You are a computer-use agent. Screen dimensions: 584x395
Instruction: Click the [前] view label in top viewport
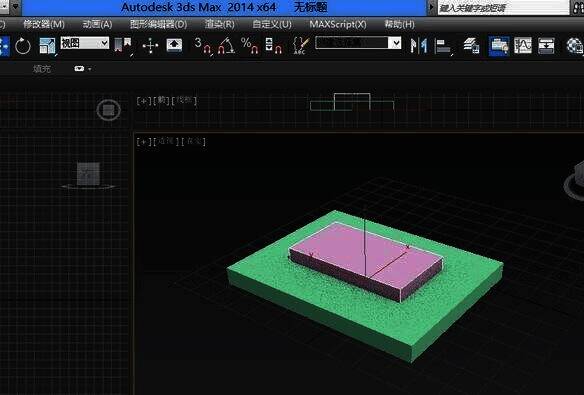point(161,100)
